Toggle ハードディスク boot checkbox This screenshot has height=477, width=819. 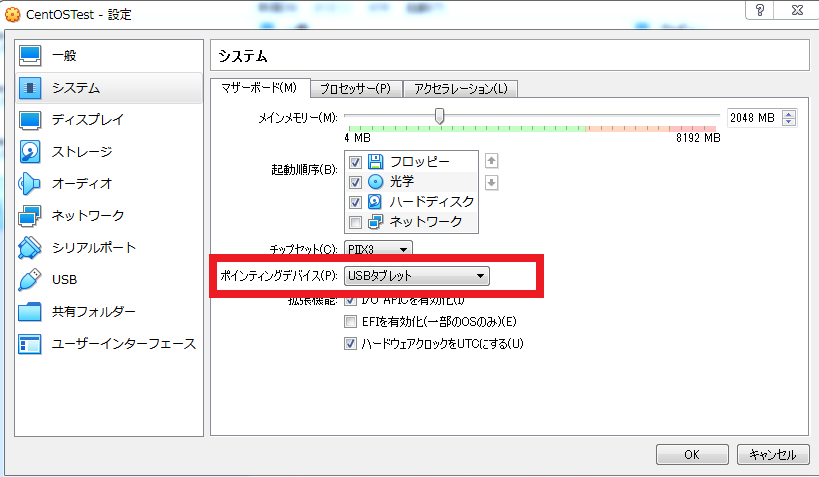[355, 202]
